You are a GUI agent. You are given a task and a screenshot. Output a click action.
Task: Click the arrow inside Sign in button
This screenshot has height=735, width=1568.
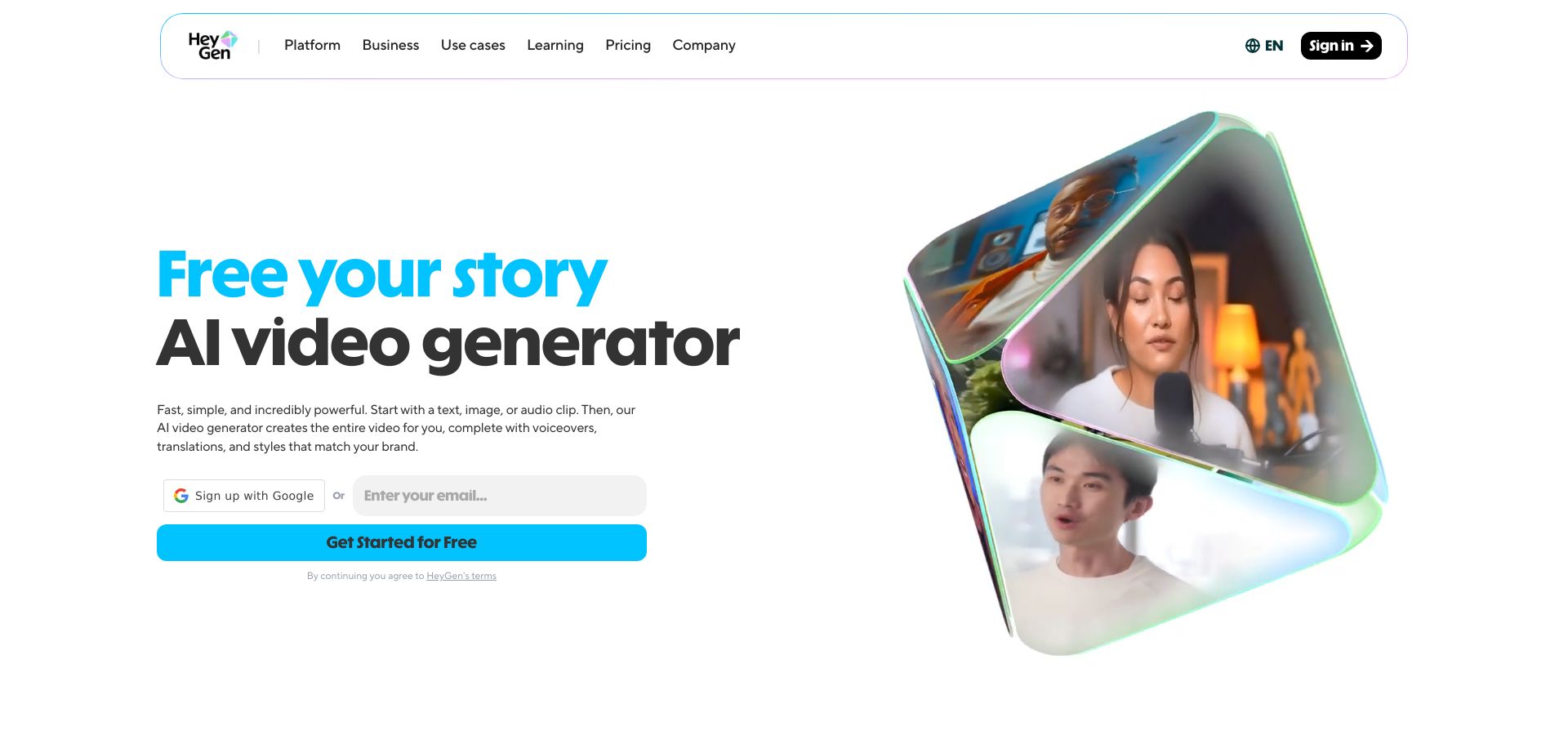point(1367,46)
